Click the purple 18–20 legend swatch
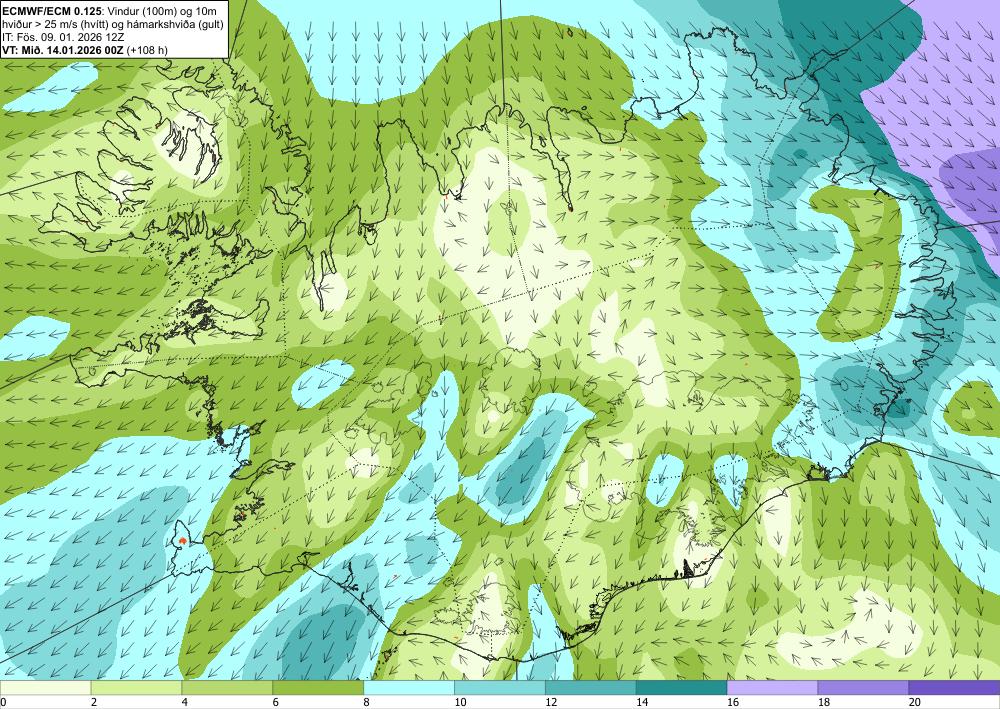1000x709 pixels. [863, 687]
